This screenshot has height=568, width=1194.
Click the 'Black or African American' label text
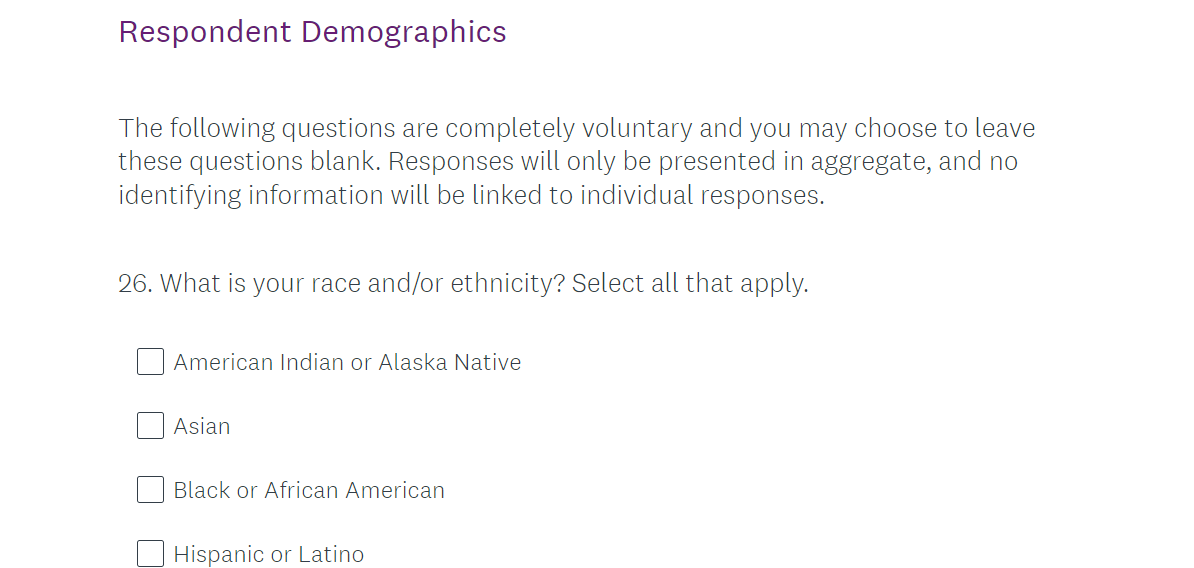coord(309,490)
